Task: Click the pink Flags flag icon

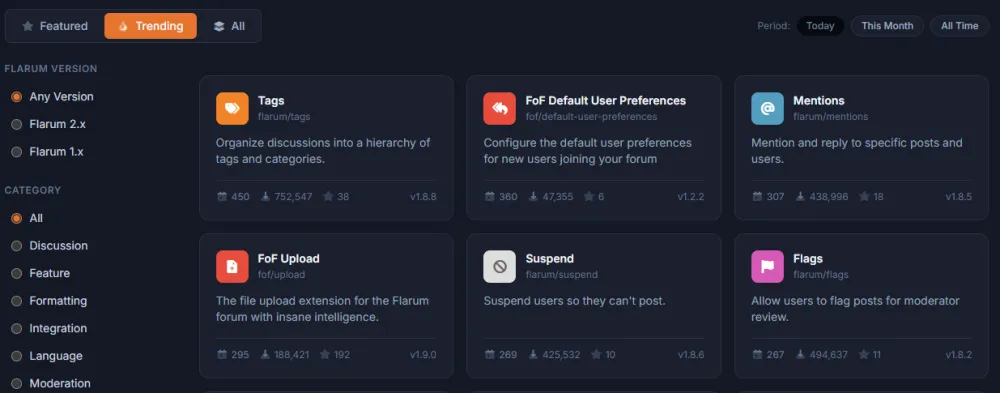Action: click(x=767, y=267)
